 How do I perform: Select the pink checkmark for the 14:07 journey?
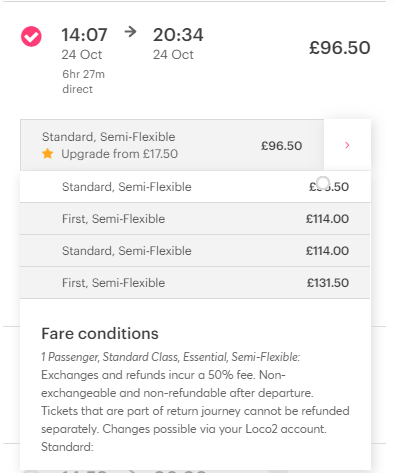click(31, 36)
